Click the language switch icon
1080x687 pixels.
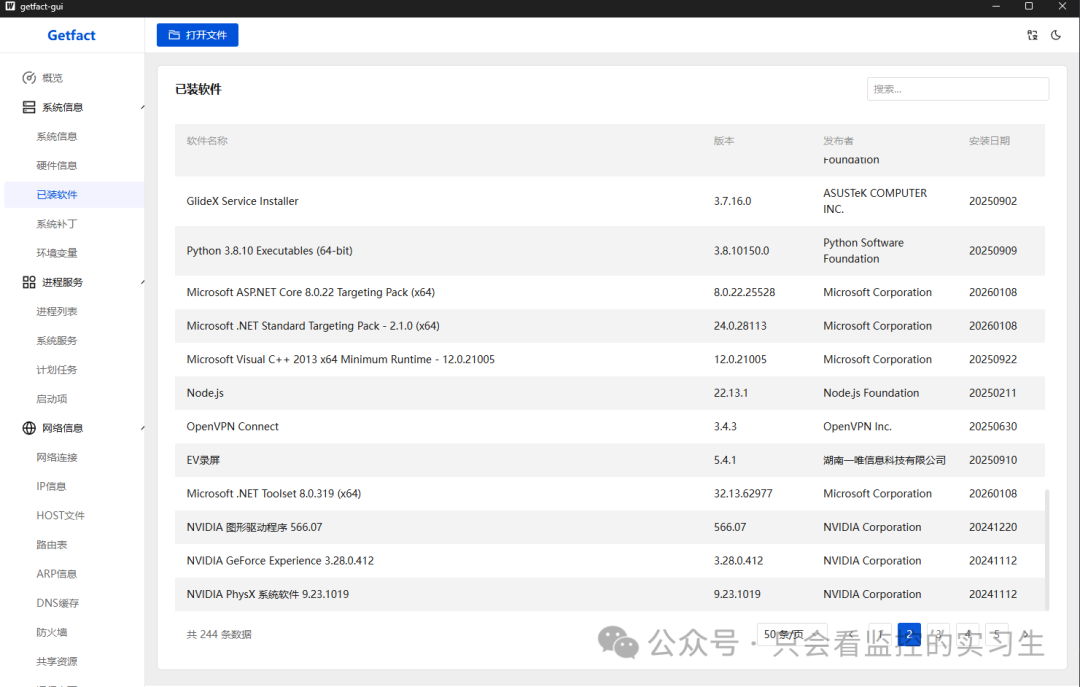[x=1032, y=35]
